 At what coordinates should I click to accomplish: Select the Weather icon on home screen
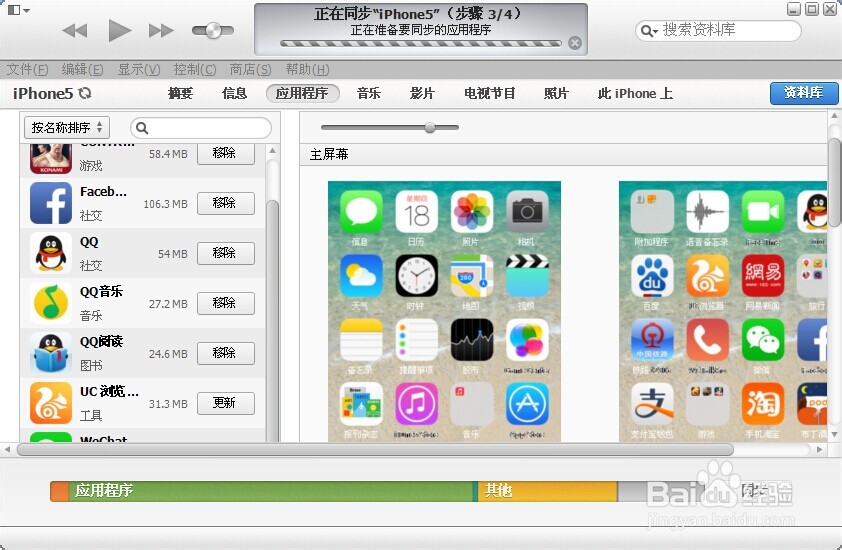pyautogui.click(x=361, y=276)
